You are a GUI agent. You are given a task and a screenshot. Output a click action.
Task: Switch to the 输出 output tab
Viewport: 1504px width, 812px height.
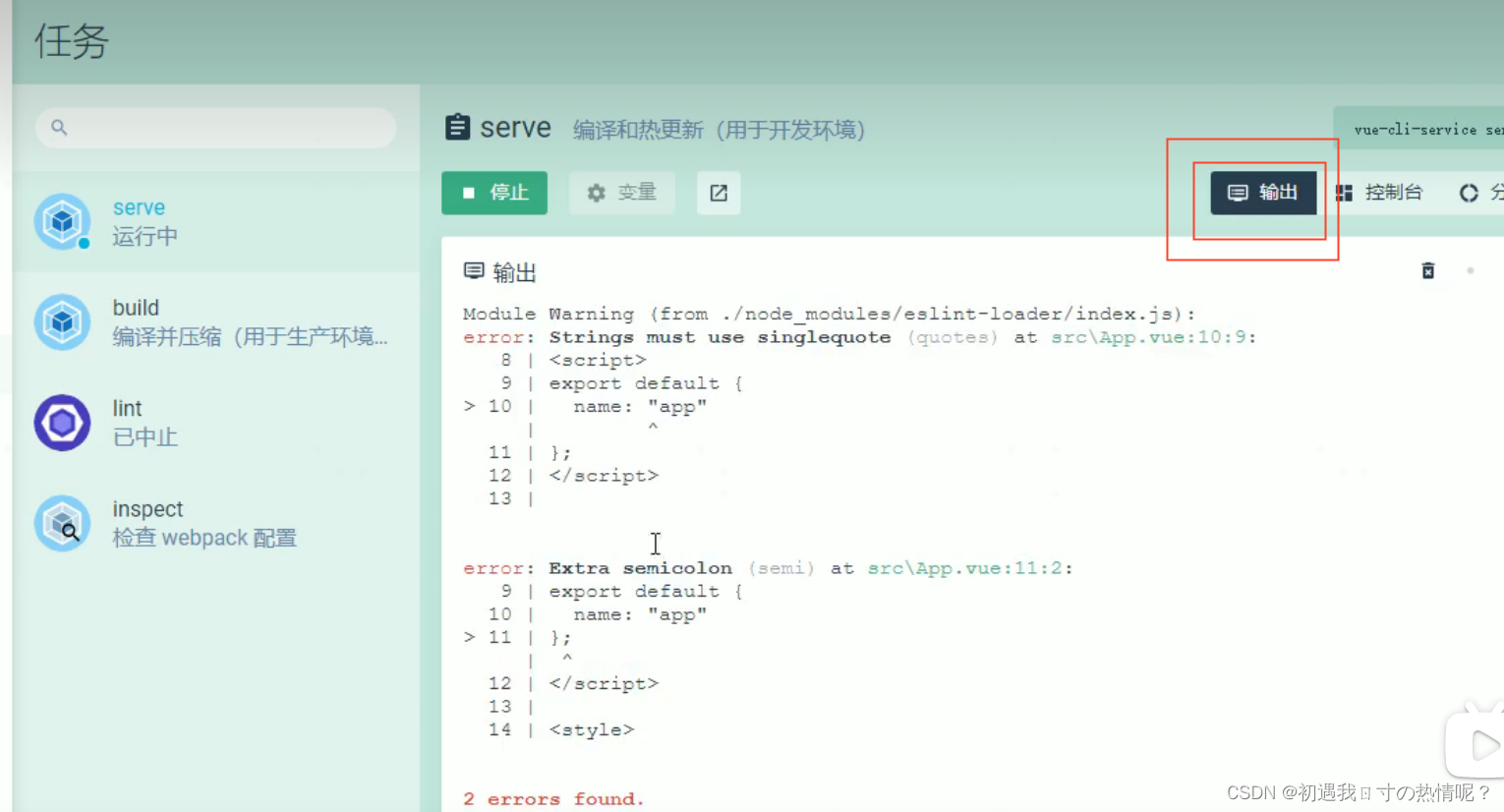click(x=1263, y=193)
